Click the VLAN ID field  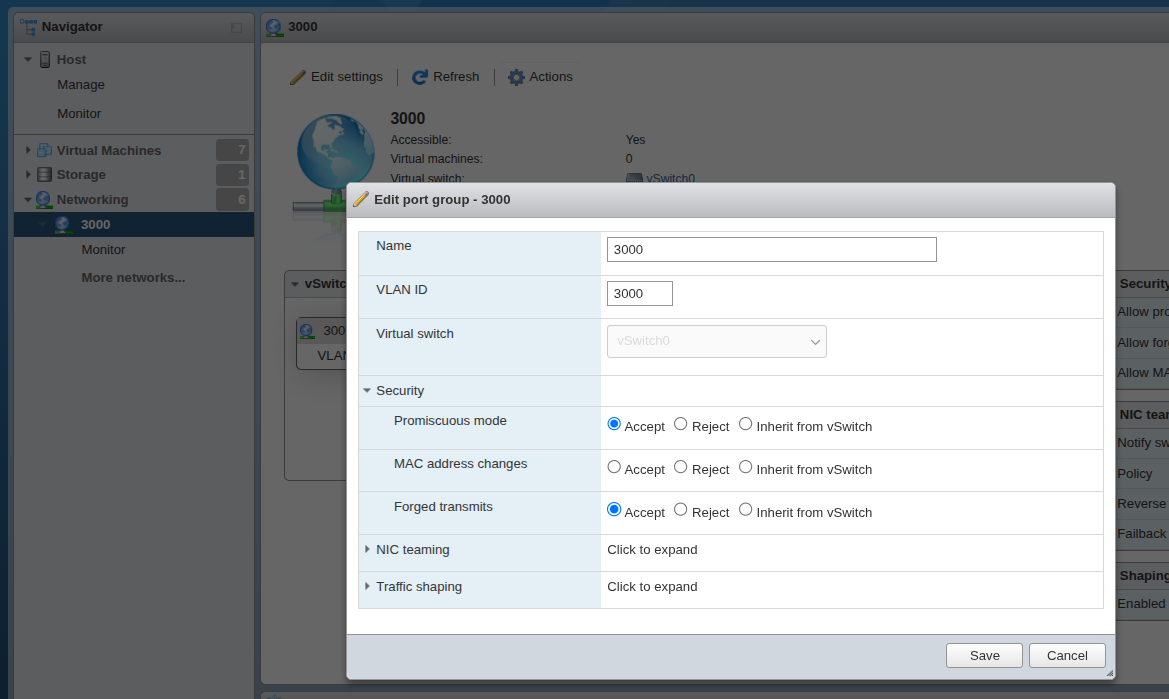pos(640,294)
